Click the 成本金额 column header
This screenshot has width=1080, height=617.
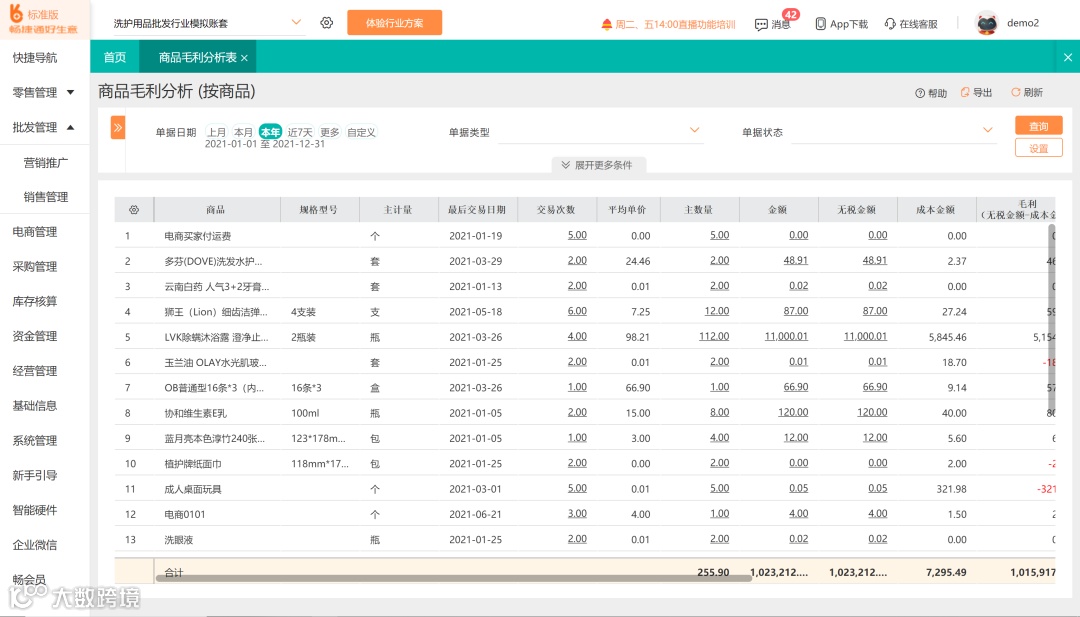(936, 209)
